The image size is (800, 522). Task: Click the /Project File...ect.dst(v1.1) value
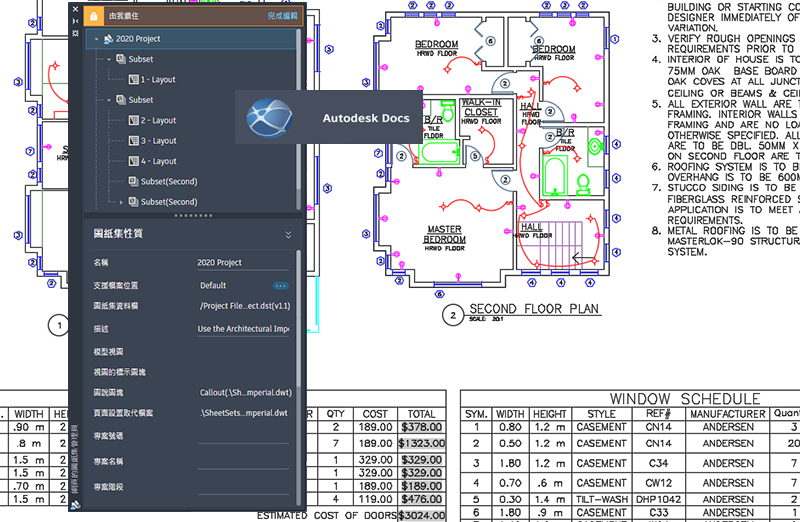point(245,306)
